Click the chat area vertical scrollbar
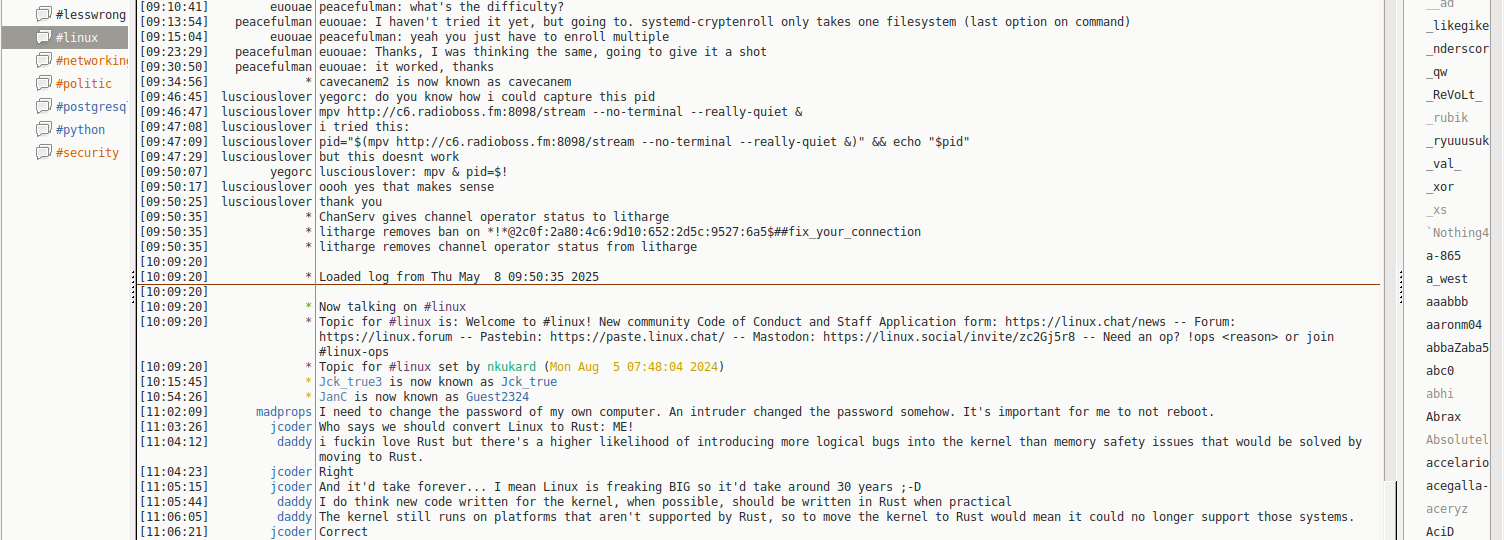This screenshot has height=540, width=1504. tap(1389, 240)
